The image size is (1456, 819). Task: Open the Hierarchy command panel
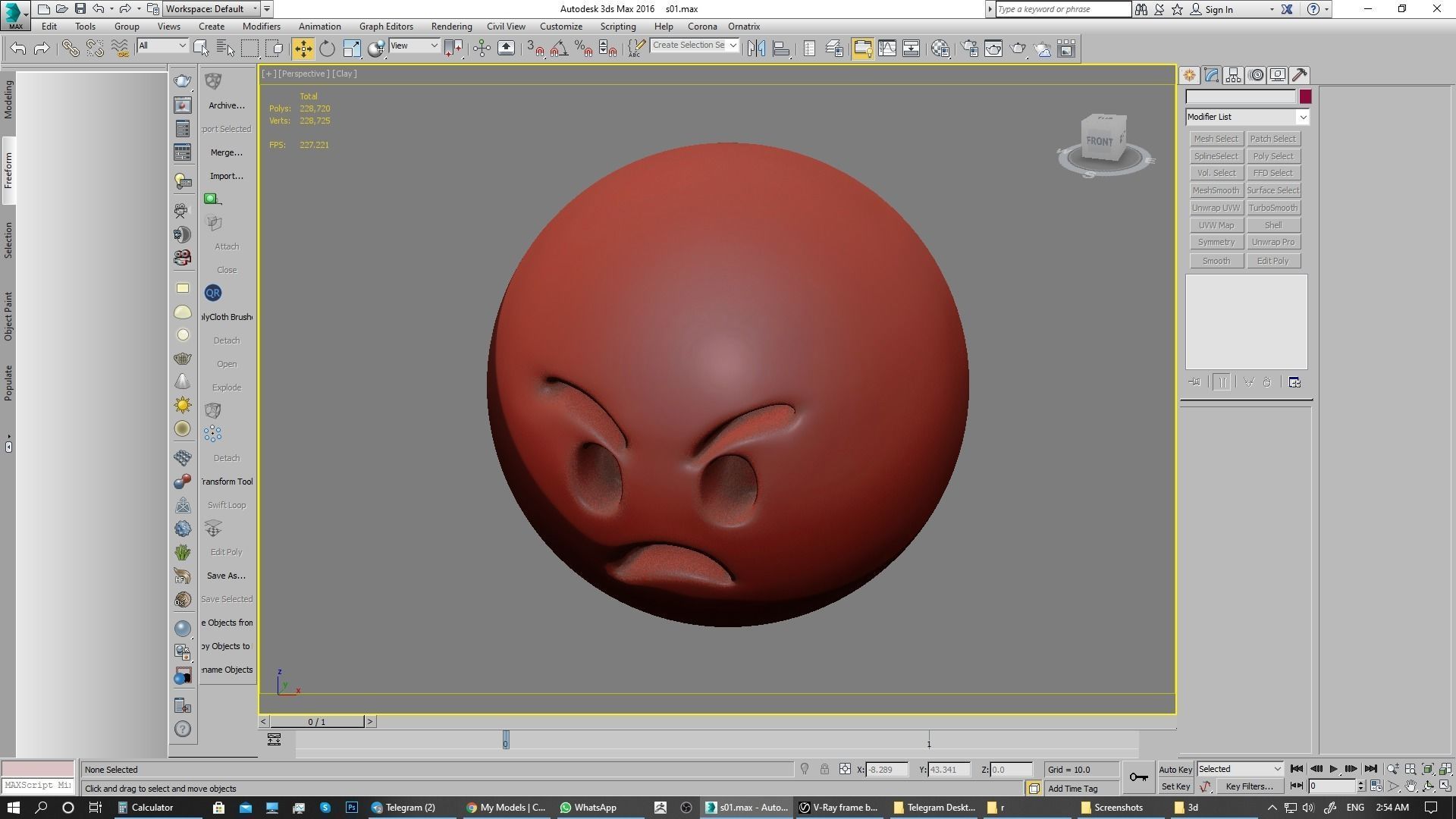pyautogui.click(x=1233, y=75)
